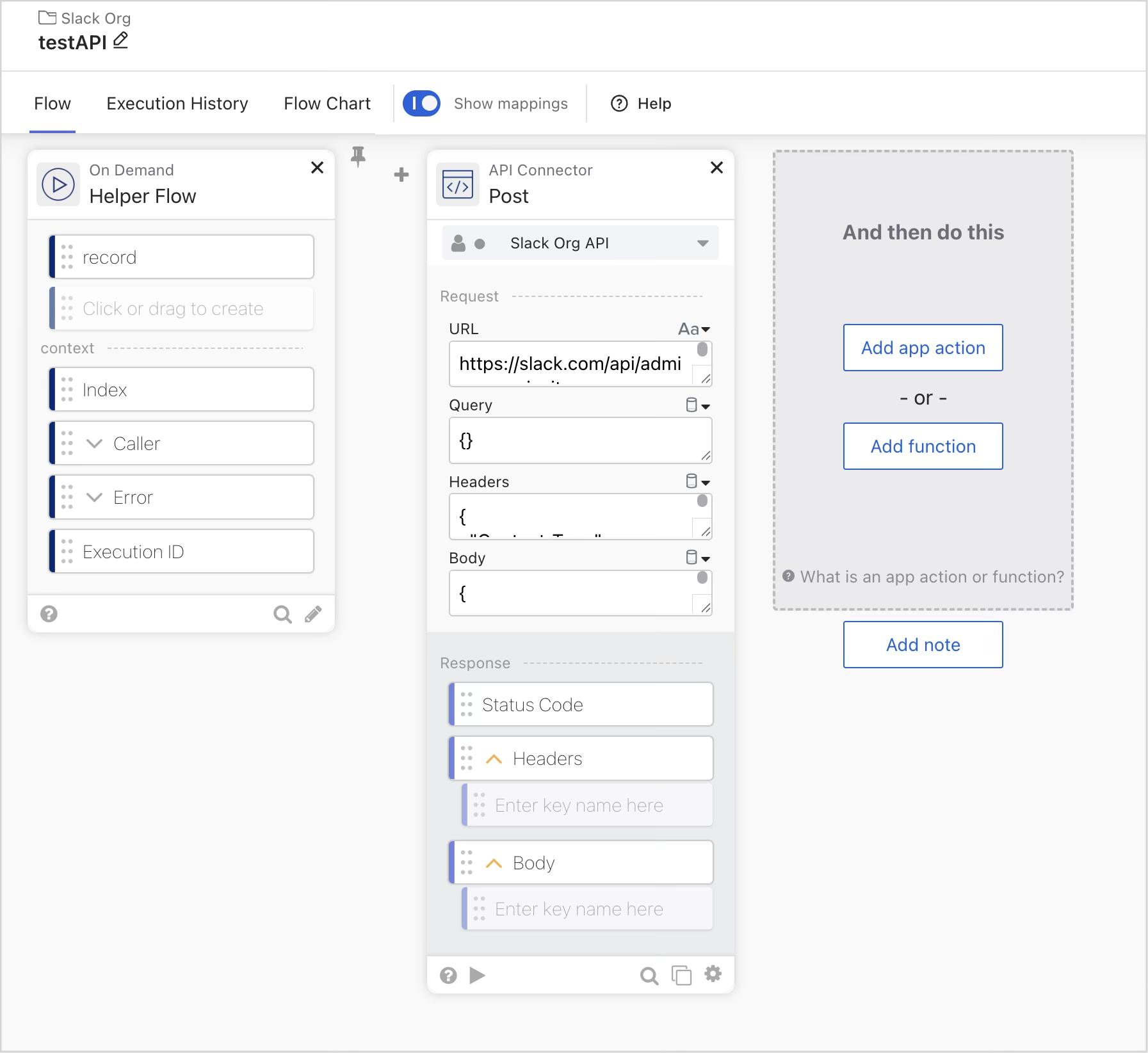
Task: Switch to the Execution History tab
Action: (x=177, y=103)
